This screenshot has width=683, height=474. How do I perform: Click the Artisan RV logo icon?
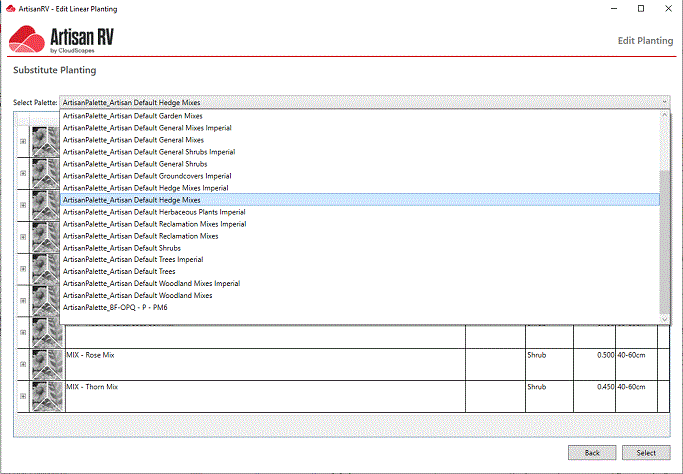[x=26, y=39]
